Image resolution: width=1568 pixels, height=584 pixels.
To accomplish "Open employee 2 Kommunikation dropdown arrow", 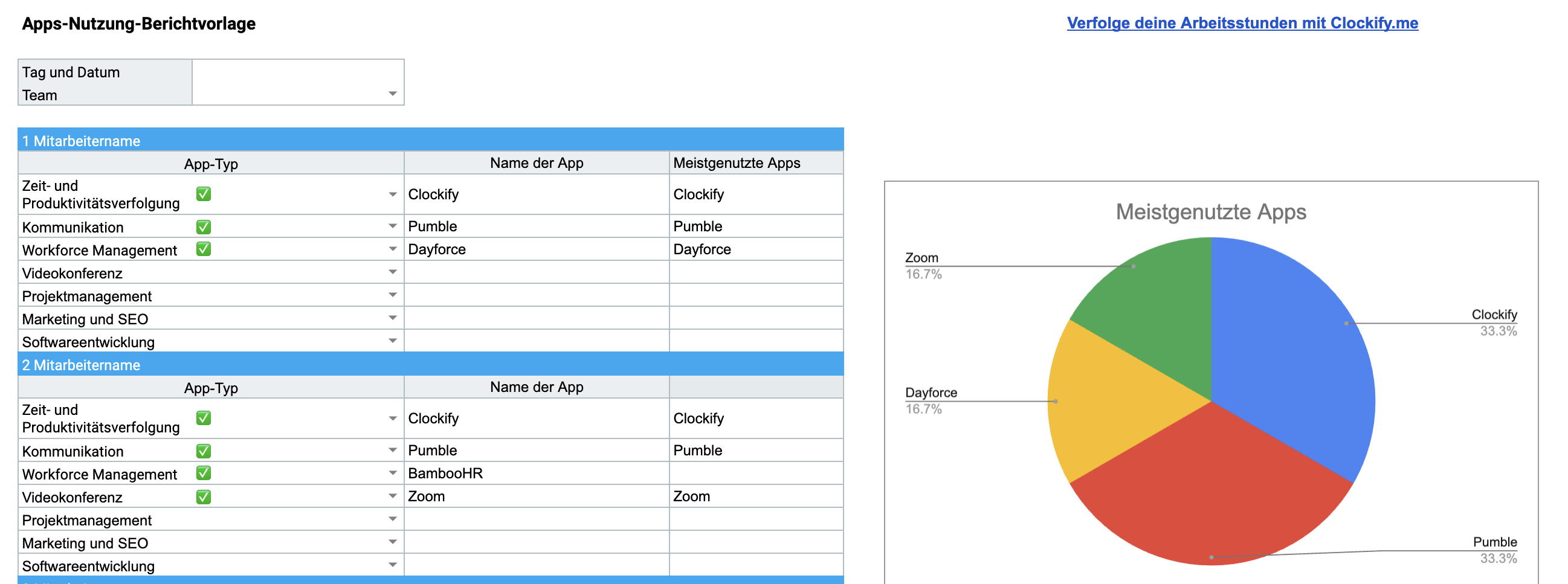I will [393, 450].
